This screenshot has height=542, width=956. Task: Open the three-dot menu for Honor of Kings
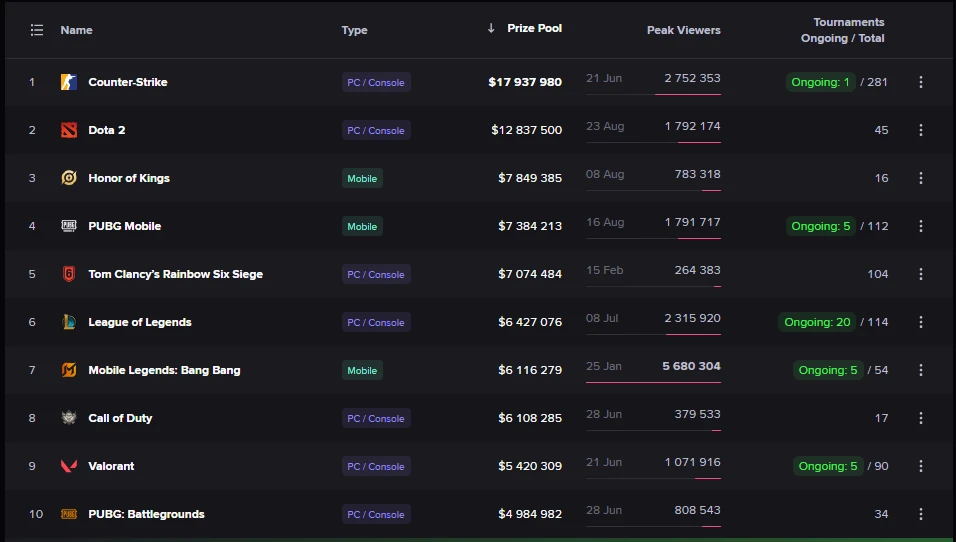(x=921, y=178)
